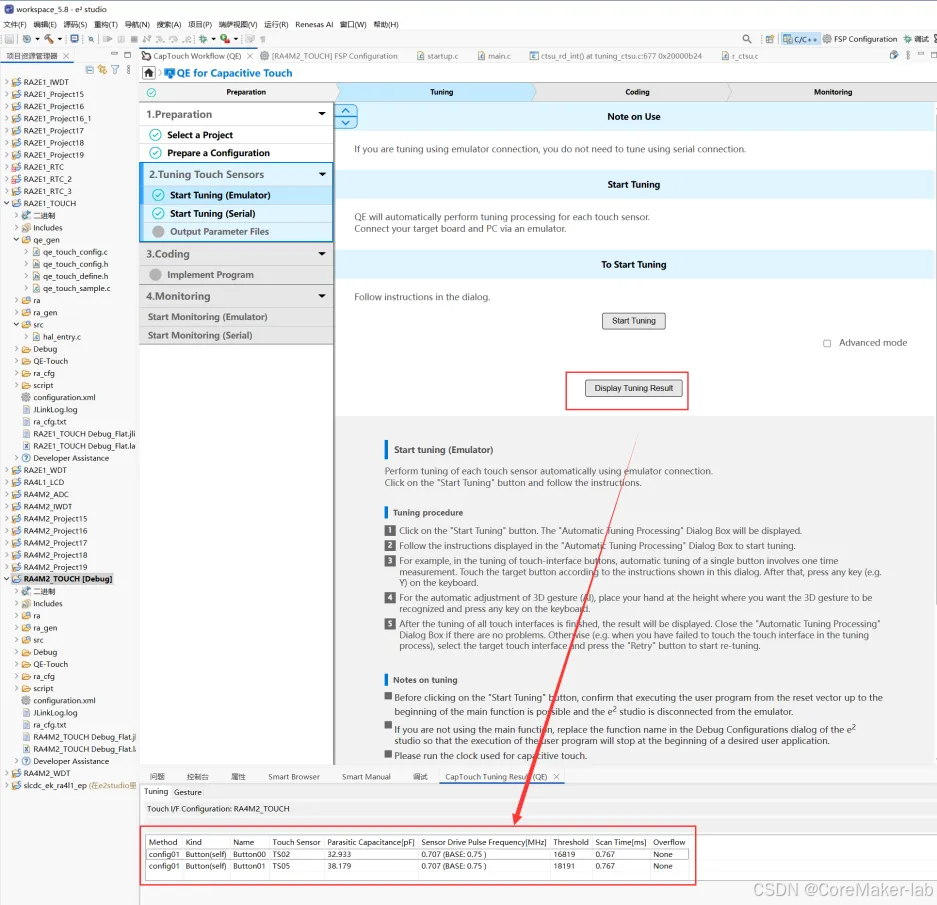Switch to the Gesture tab in tuning results

point(188,792)
